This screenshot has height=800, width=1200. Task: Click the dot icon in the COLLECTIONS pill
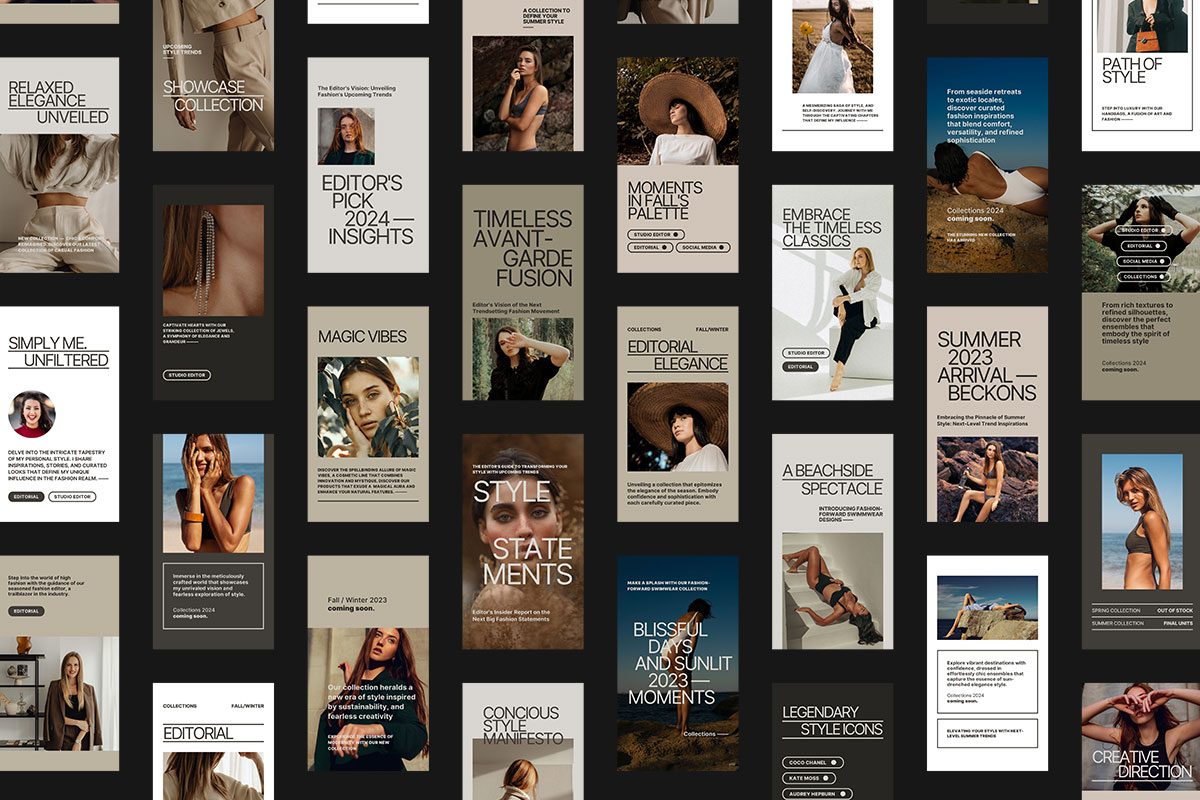(x=1161, y=276)
